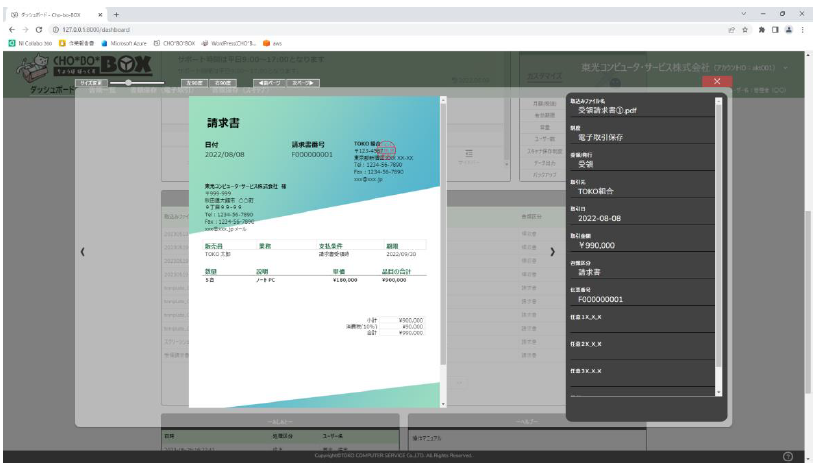Screen dimensions: 815x469
Task: Go to 次ページ in preview
Action: pos(296,82)
